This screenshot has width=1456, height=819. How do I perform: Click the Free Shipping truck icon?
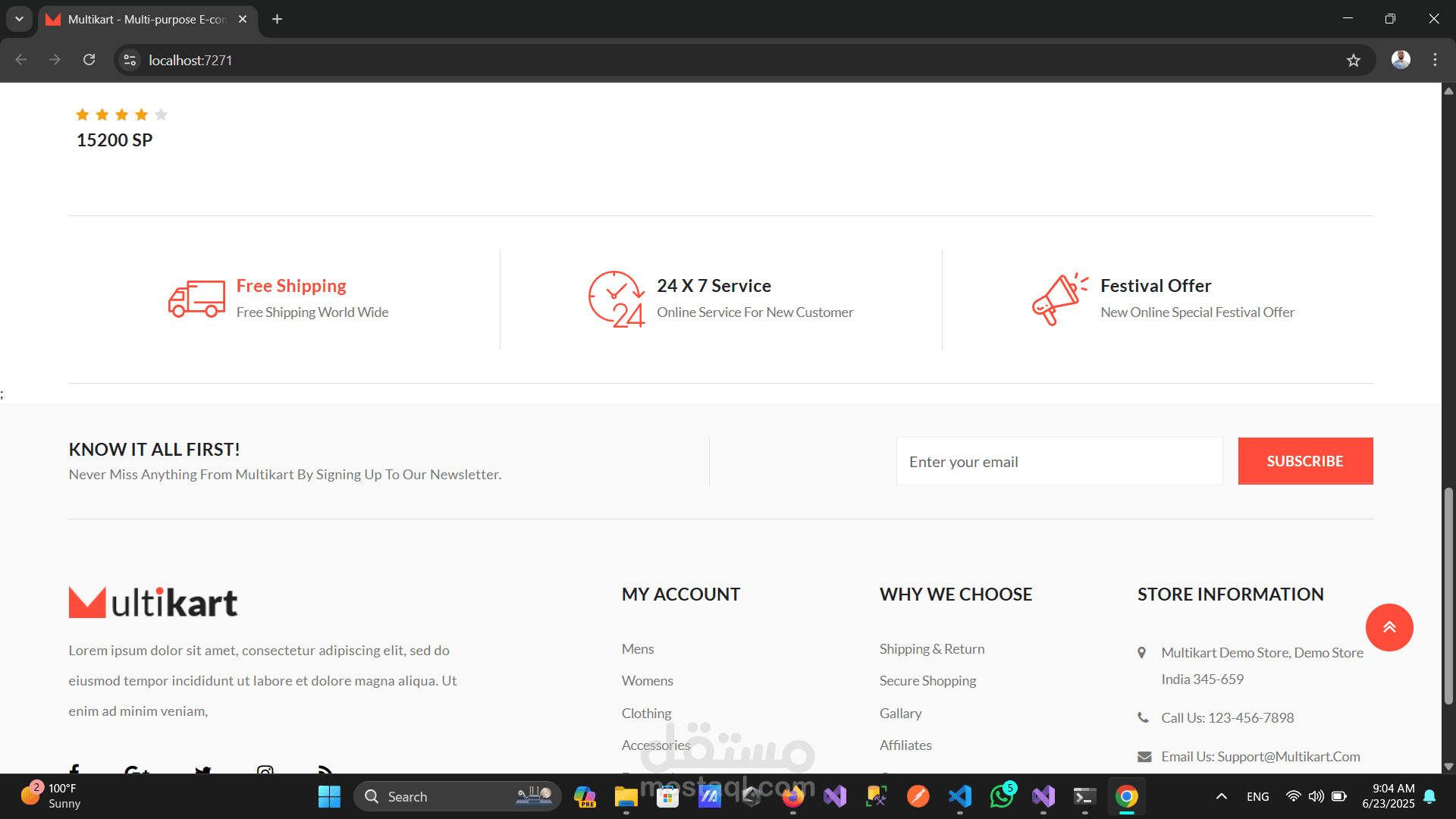[196, 299]
